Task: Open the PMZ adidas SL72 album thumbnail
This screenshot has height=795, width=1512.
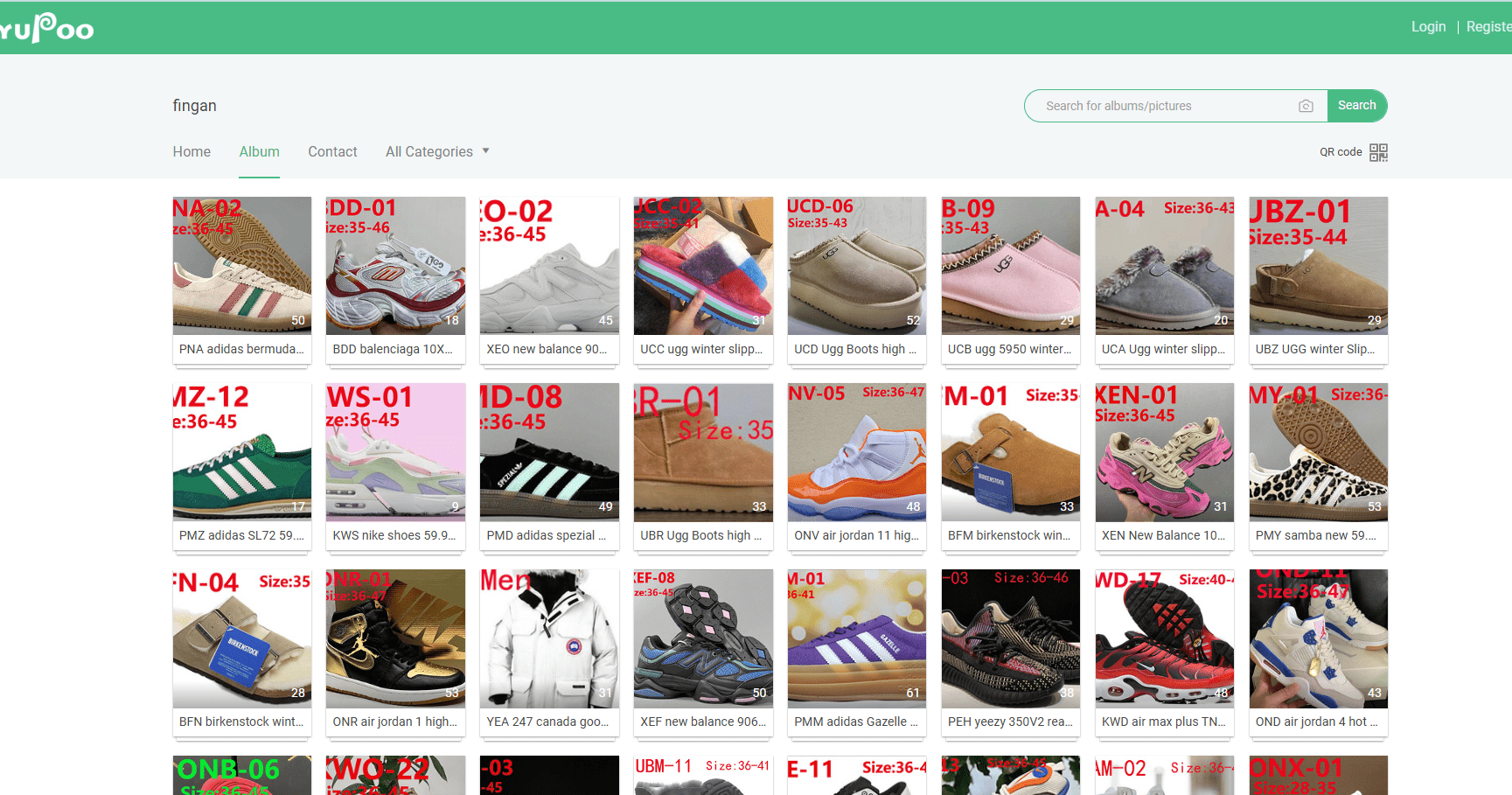Action: point(242,452)
